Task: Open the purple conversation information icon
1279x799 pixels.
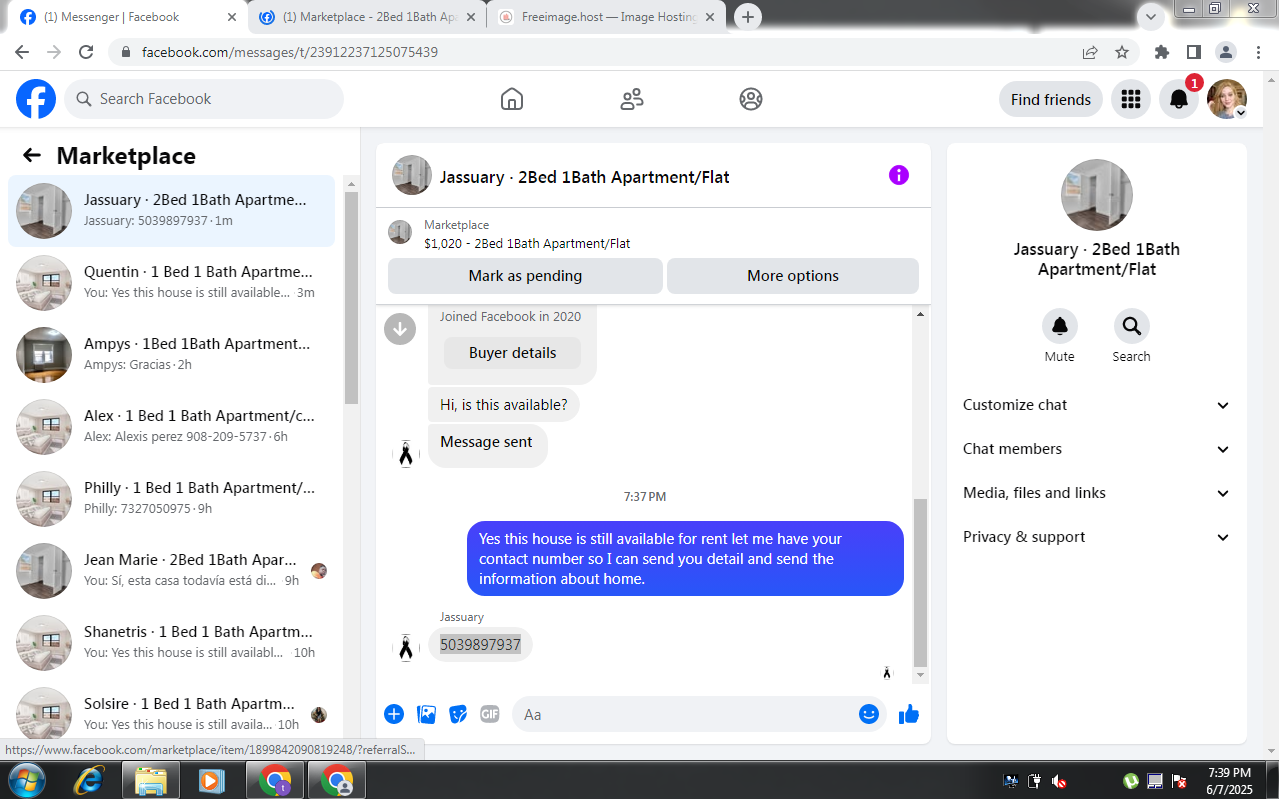Action: pos(899,176)
